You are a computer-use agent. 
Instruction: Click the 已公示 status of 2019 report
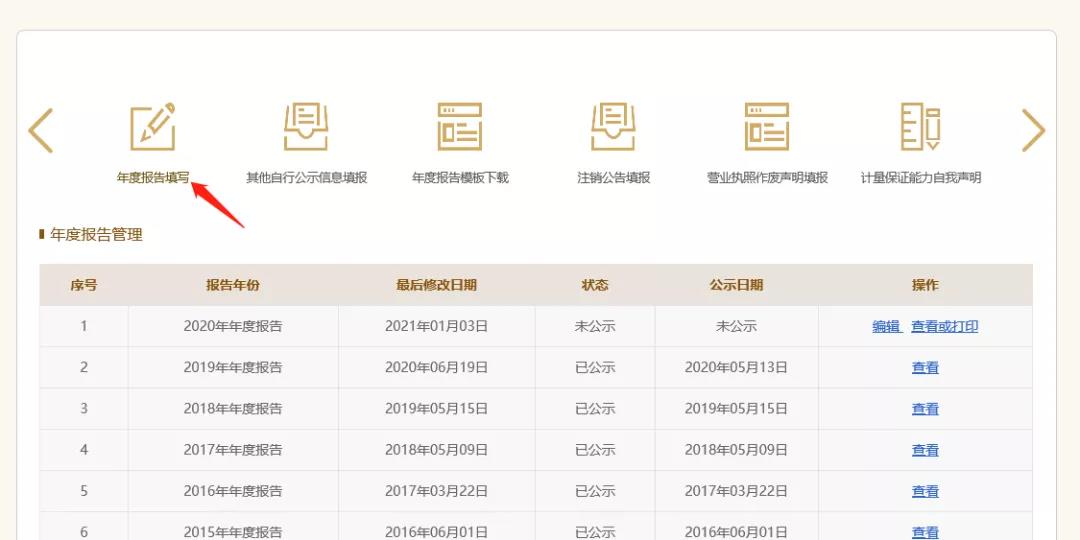coord(594,368)
